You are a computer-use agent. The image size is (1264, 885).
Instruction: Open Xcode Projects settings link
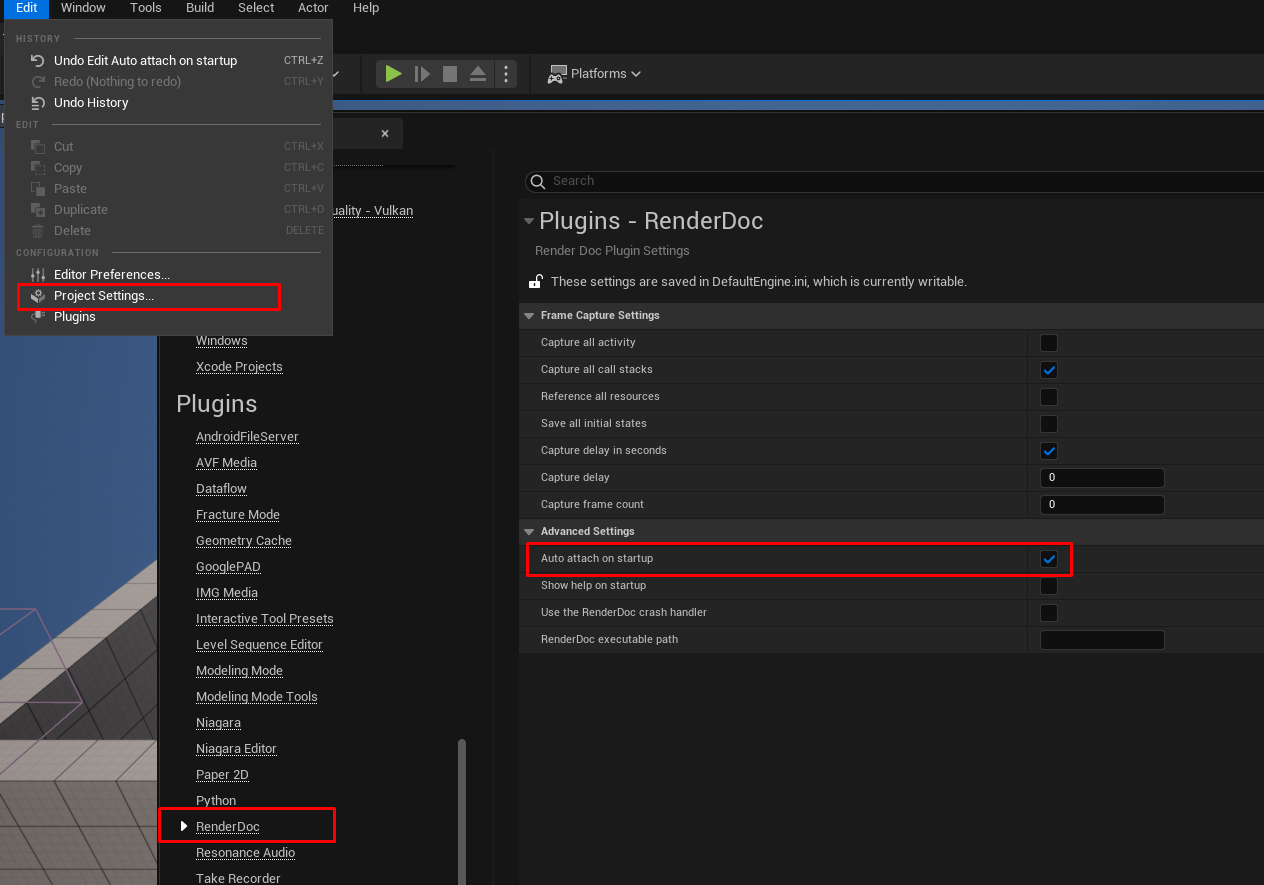239,367
